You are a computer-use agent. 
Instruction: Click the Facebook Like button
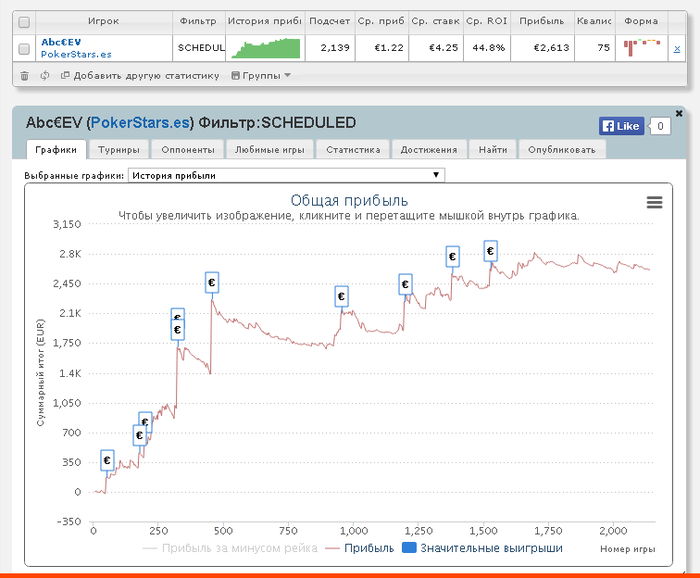(621, 126)
